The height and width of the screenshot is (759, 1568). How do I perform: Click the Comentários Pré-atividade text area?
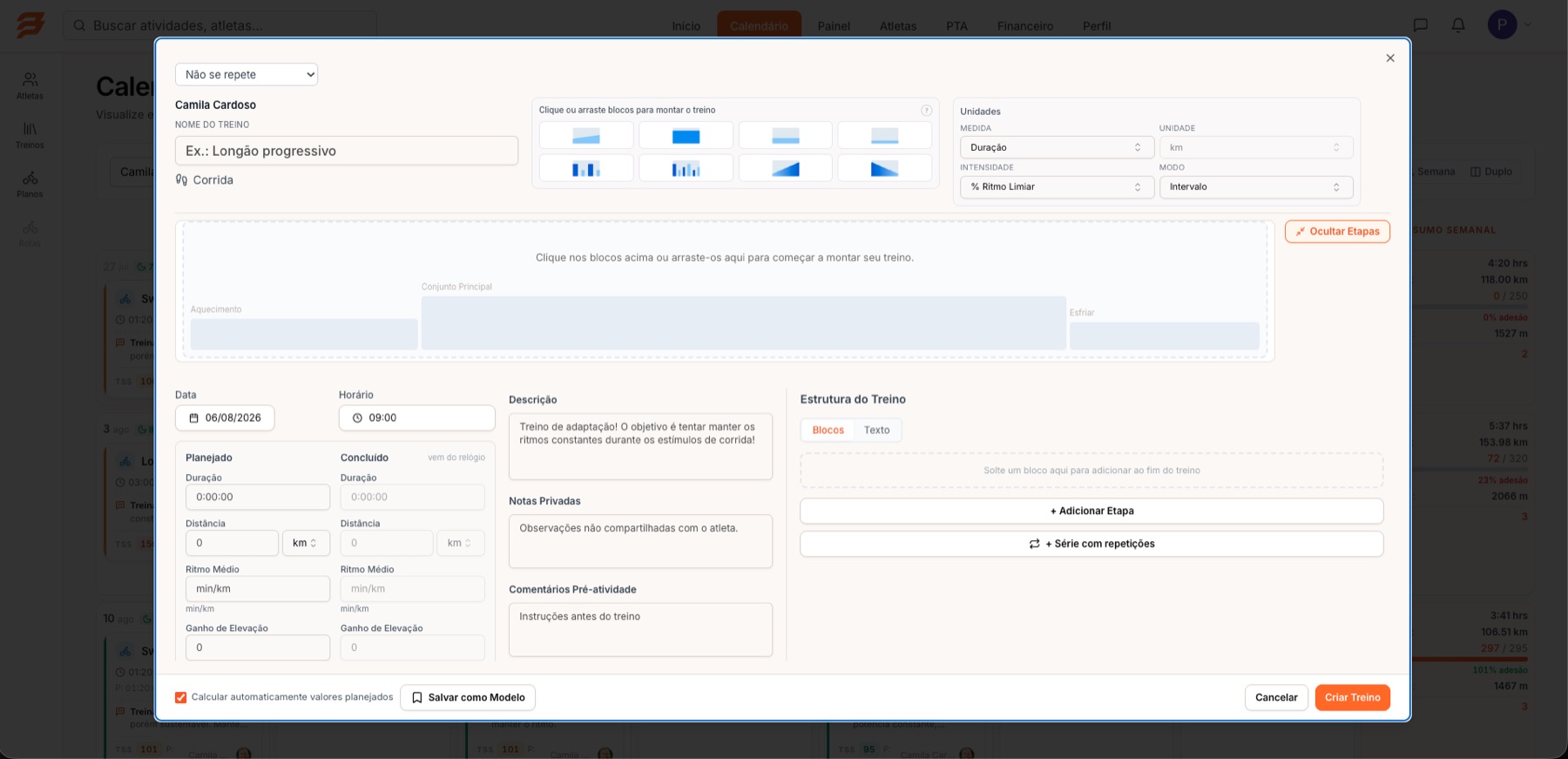tap(640, 629)
